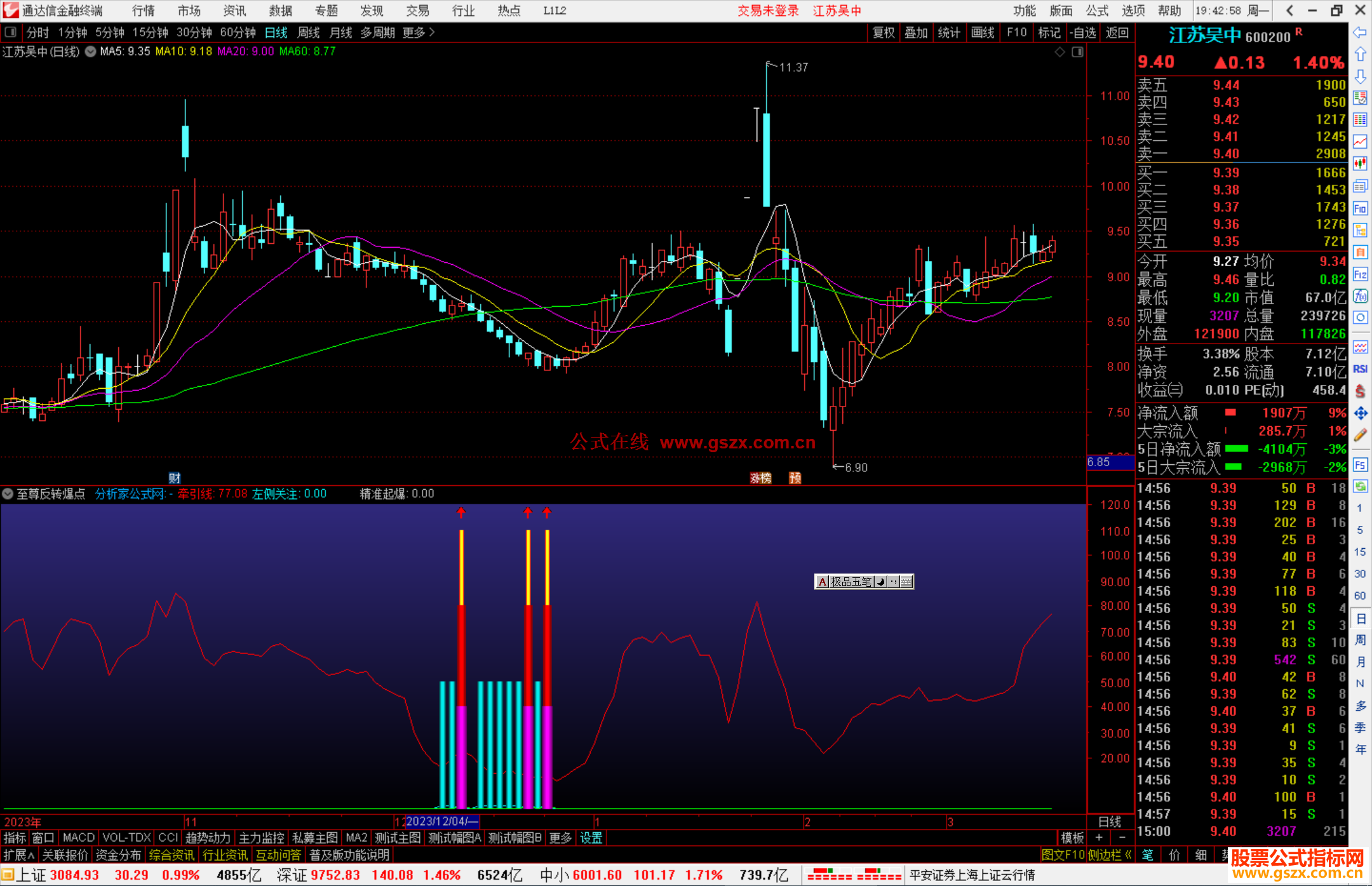
Task: Click the blue left arrow back icon
Action: click(x=1360, y=32)
